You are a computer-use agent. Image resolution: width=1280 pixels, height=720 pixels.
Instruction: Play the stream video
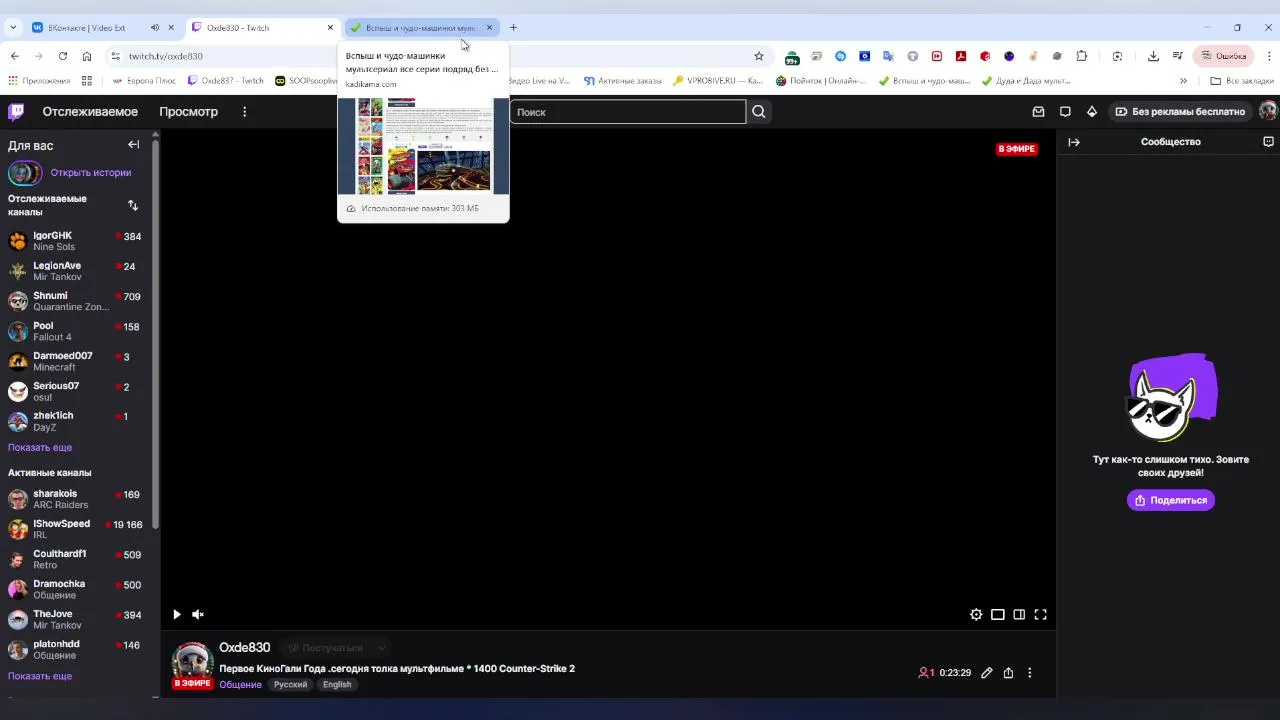click(x=177, y=615)
